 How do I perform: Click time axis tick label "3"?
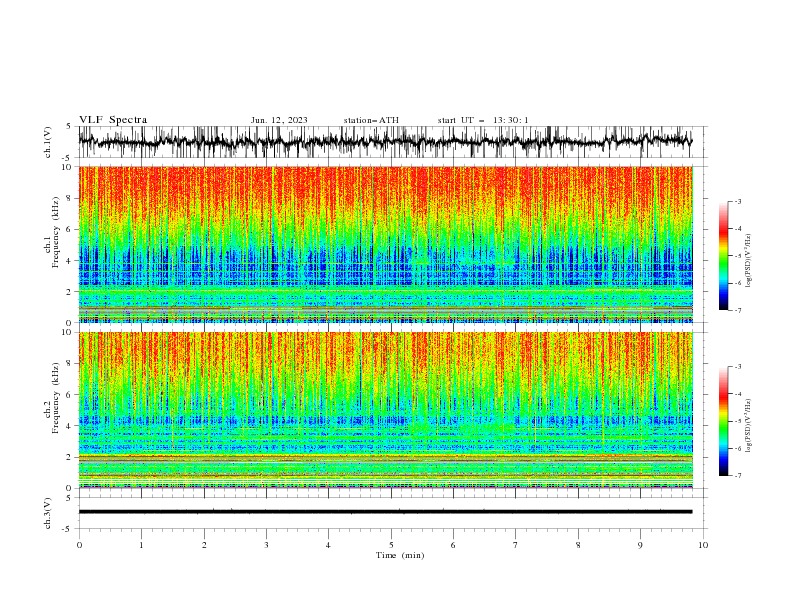pyautogui.click(x=266, y=545)
